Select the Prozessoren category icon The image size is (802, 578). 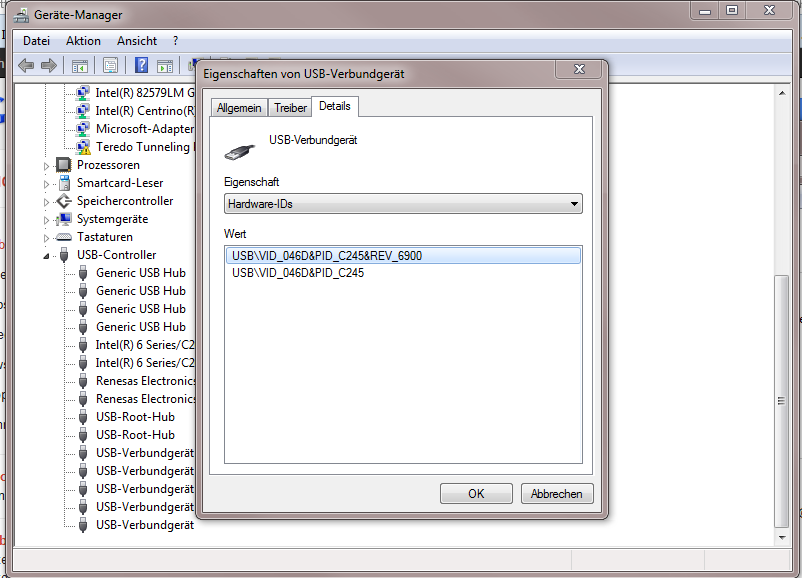(x=64, y=165)
